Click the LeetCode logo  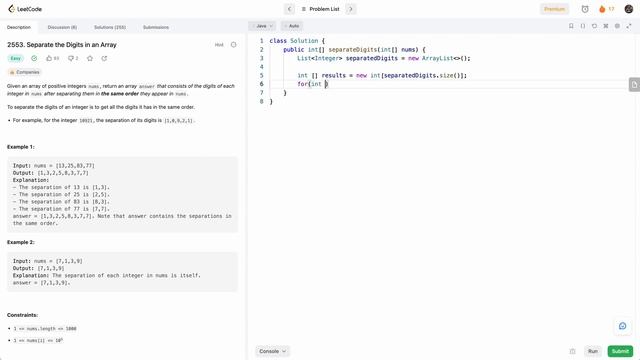(24, 9)
